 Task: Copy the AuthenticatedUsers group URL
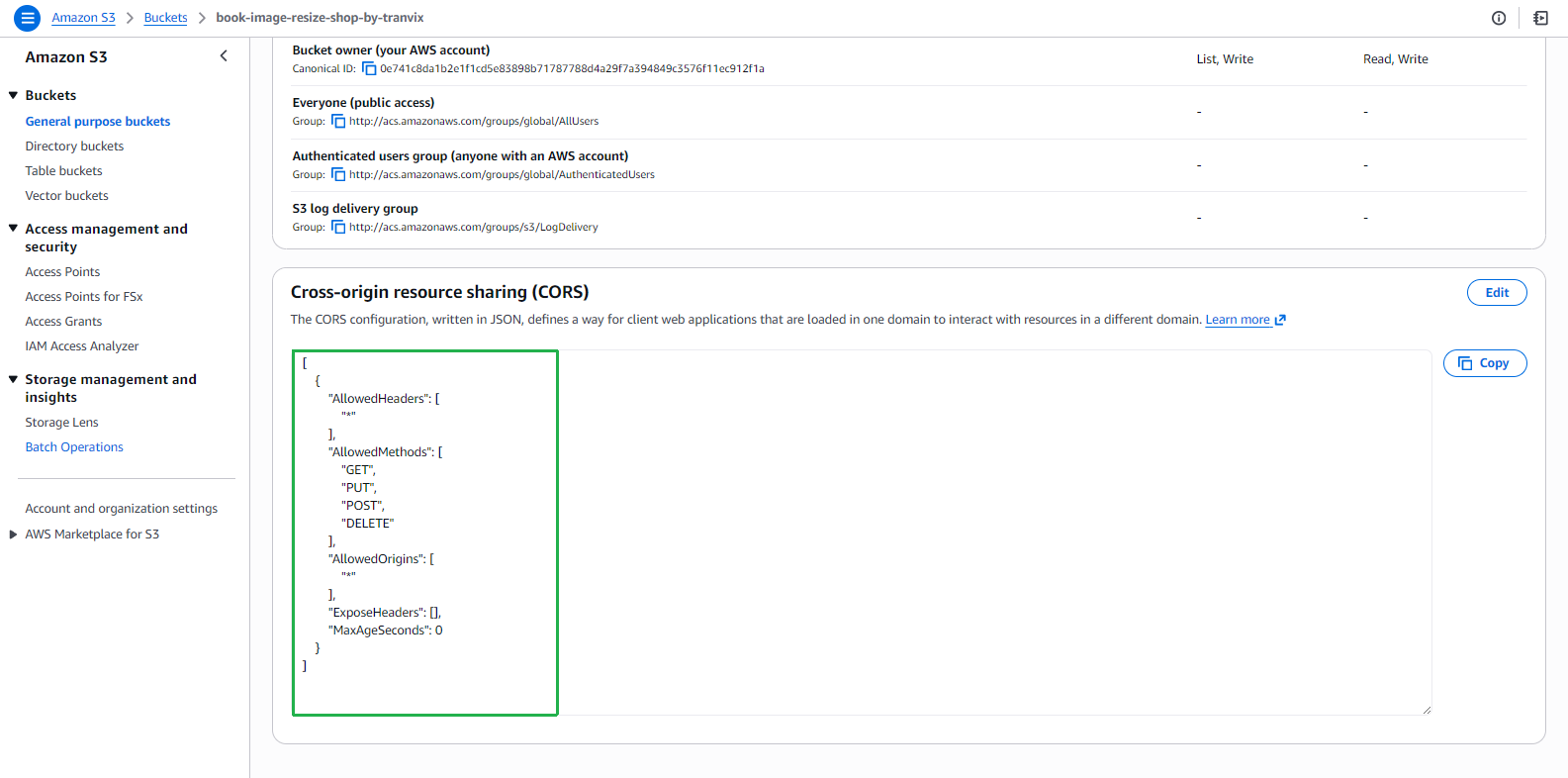[x=338, y=174]
